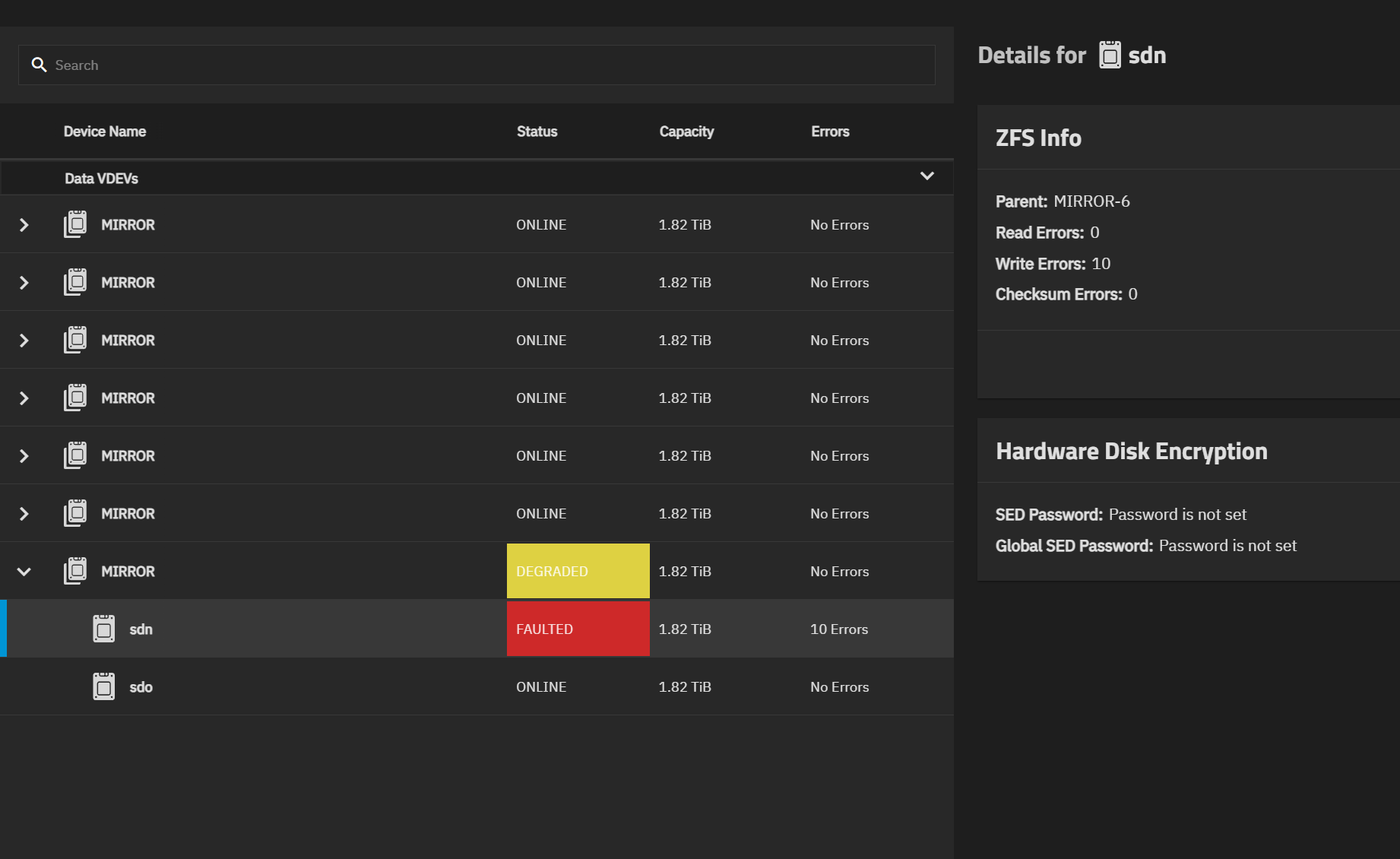Expand the fifth MIRROR row

24,456
